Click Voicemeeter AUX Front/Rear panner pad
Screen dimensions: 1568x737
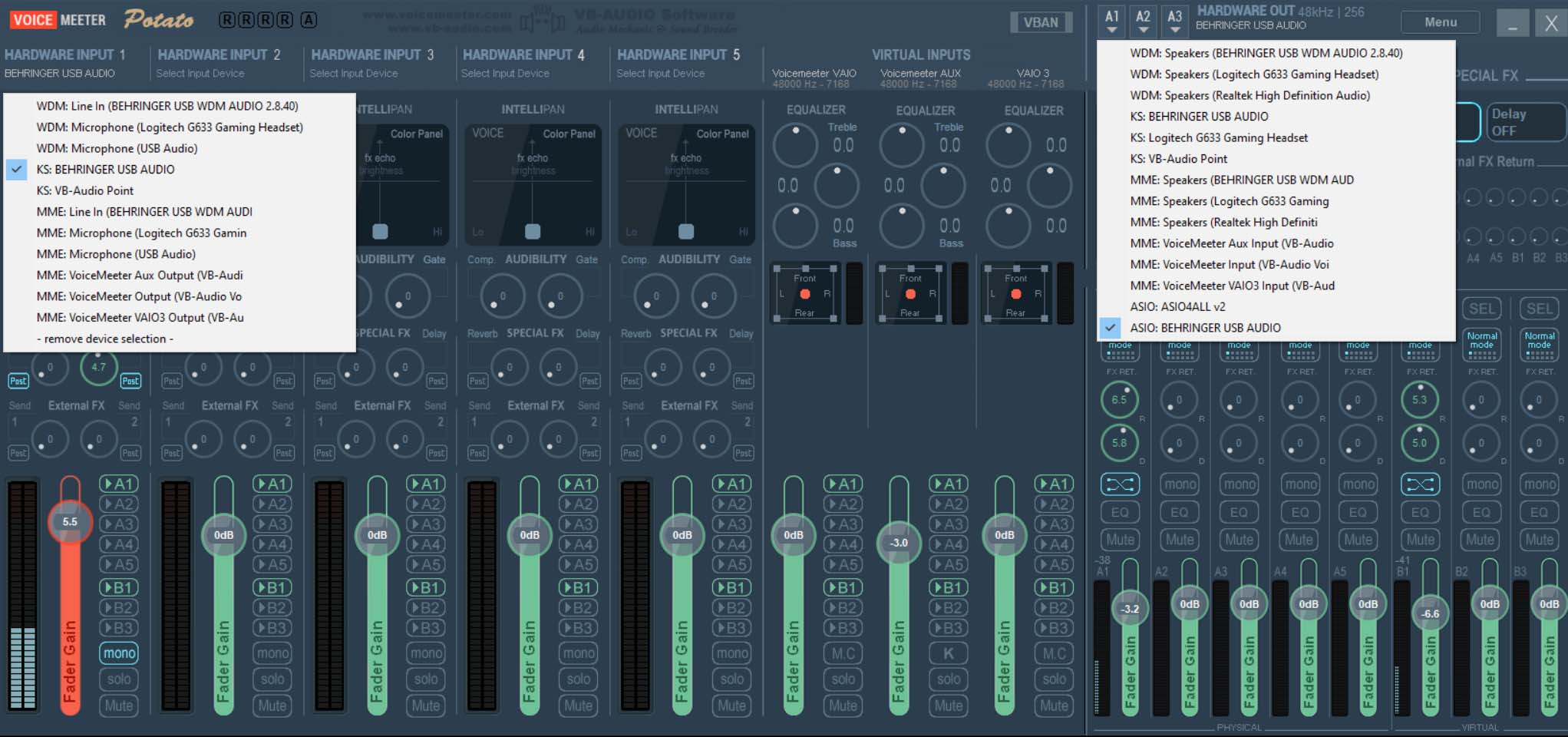(910, 293)
